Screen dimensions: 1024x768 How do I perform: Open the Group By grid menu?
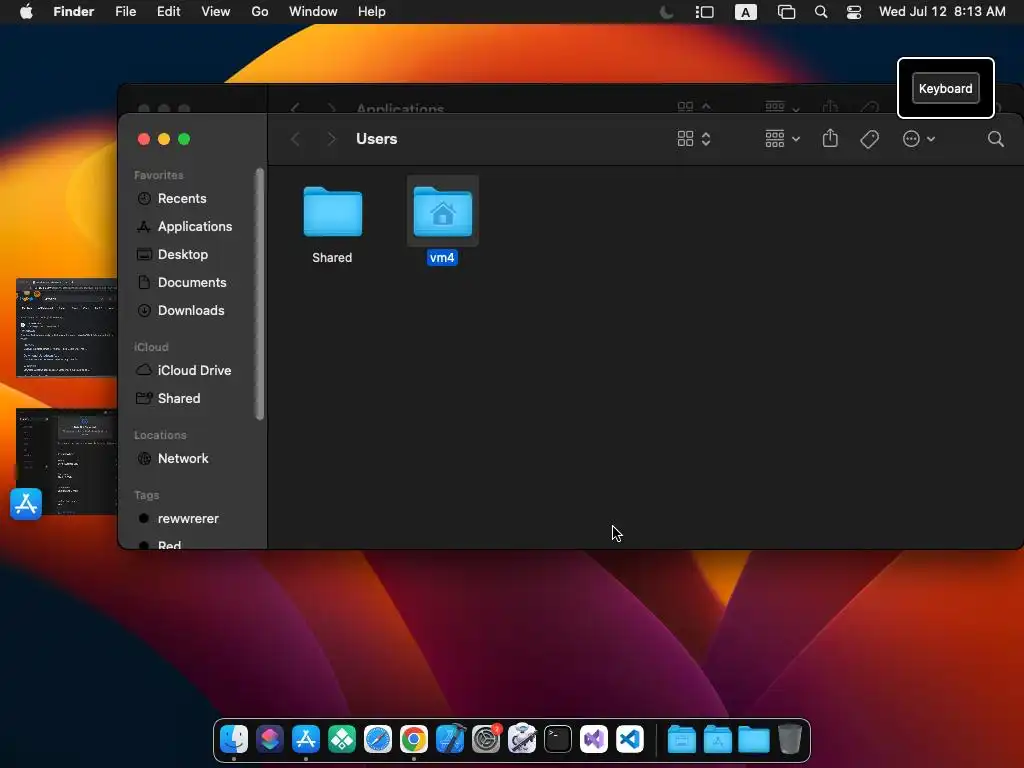[782, 139]
